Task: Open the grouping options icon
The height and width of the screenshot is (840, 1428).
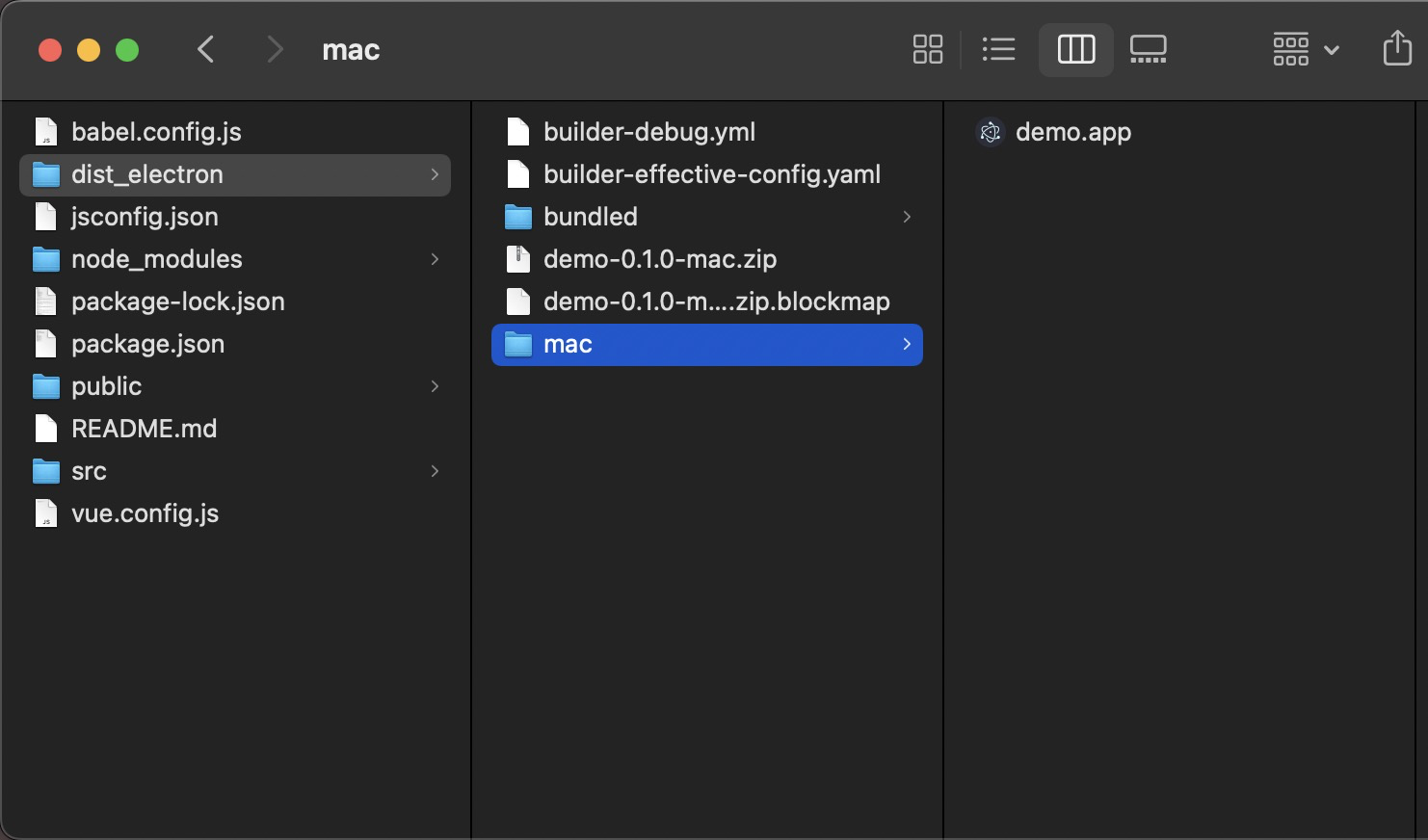Action: tap(1290, 49)
